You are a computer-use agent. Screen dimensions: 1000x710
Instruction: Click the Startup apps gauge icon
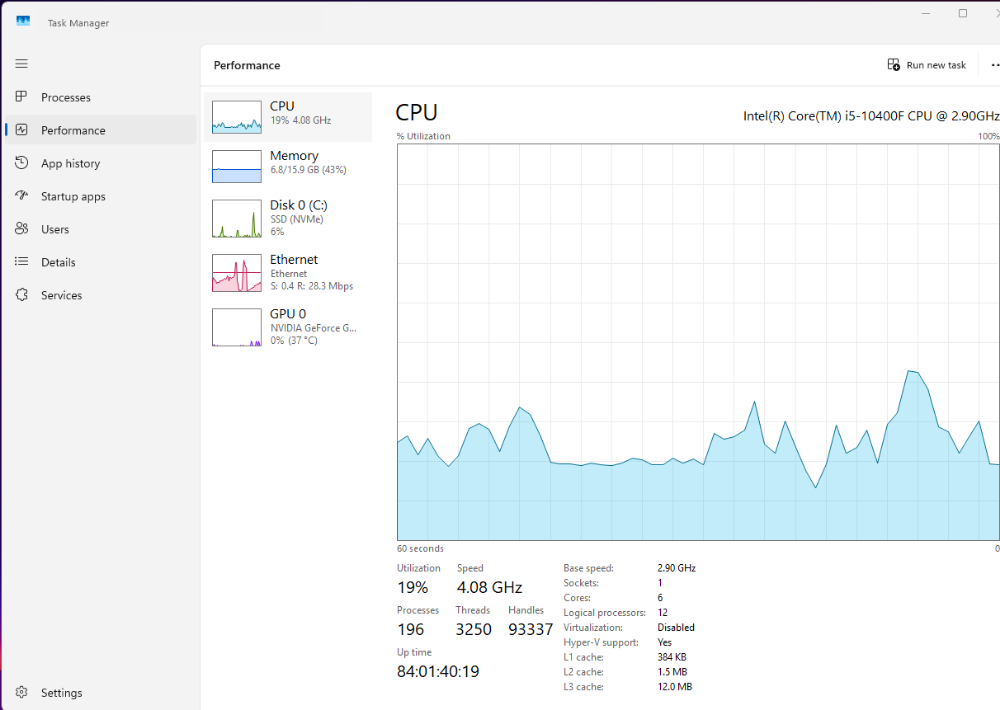tap(22, 196)
